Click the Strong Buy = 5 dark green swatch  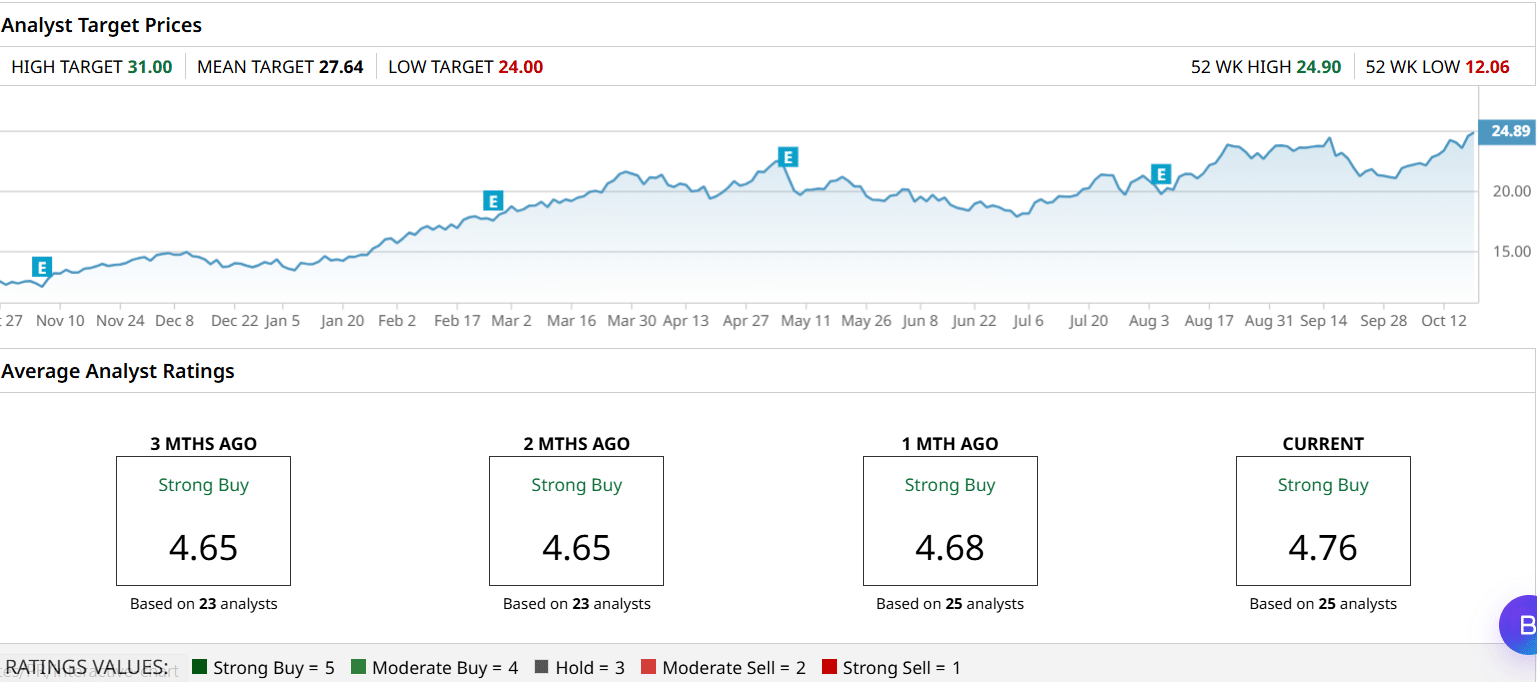coord(199,667)
